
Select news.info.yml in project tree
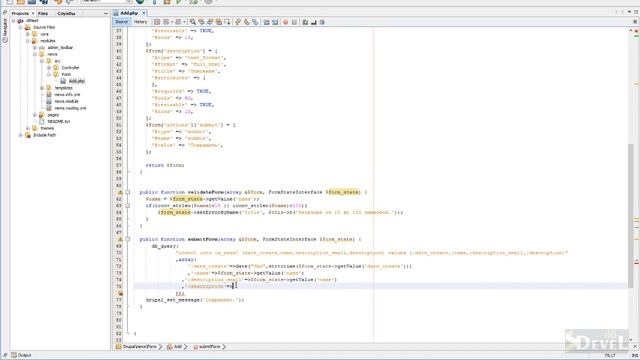pyautogui.click(x=67, y=95)
